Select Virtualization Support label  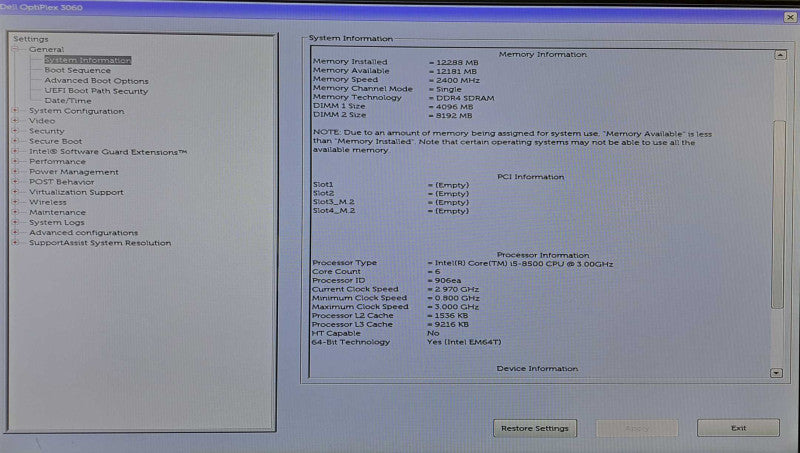click(x=76, y=192)
